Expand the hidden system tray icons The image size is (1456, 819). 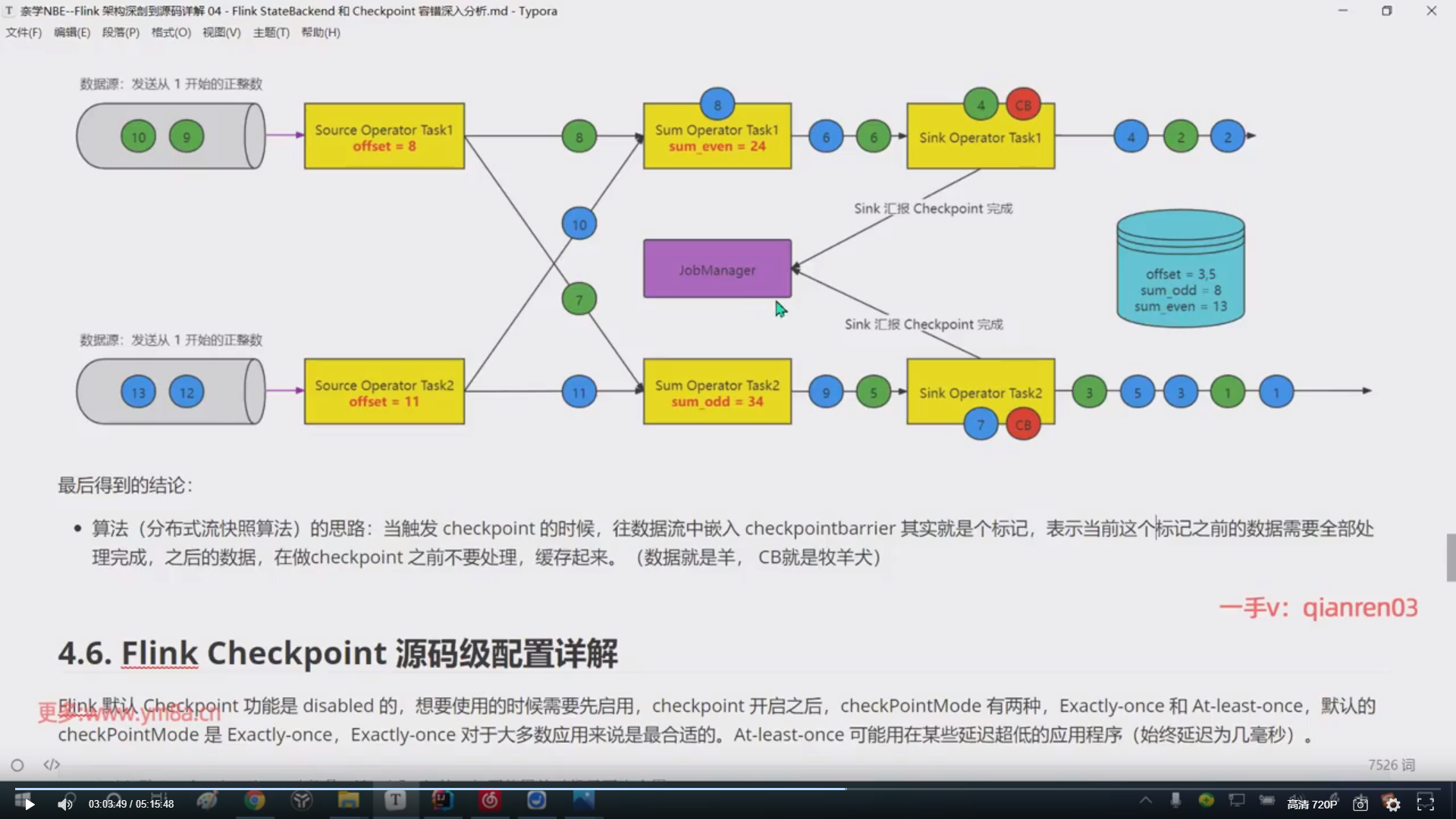pyautogui.click(x=1146, y=802)
